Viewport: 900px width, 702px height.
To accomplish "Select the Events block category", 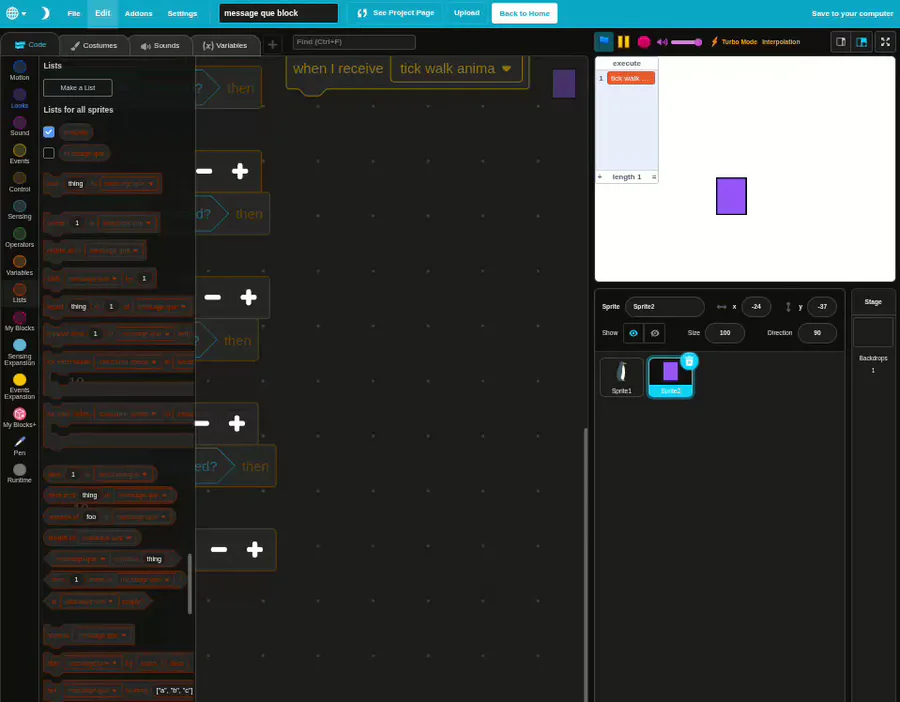I will coord(20,154).
